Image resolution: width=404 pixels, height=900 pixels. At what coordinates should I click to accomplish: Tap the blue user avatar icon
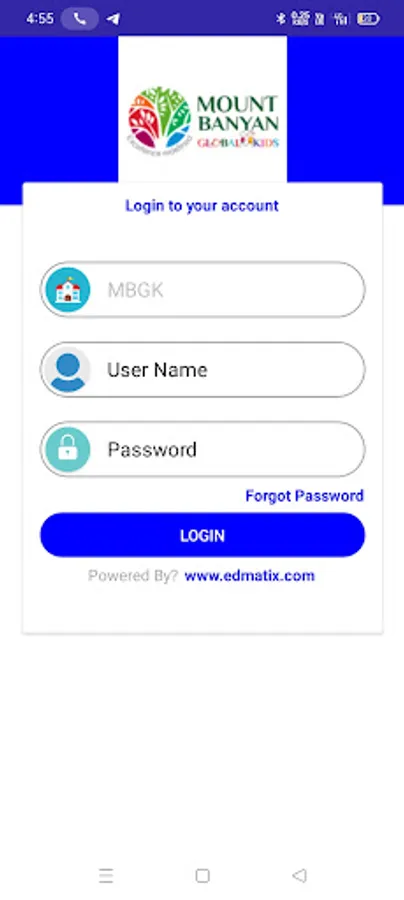point(68,370)
